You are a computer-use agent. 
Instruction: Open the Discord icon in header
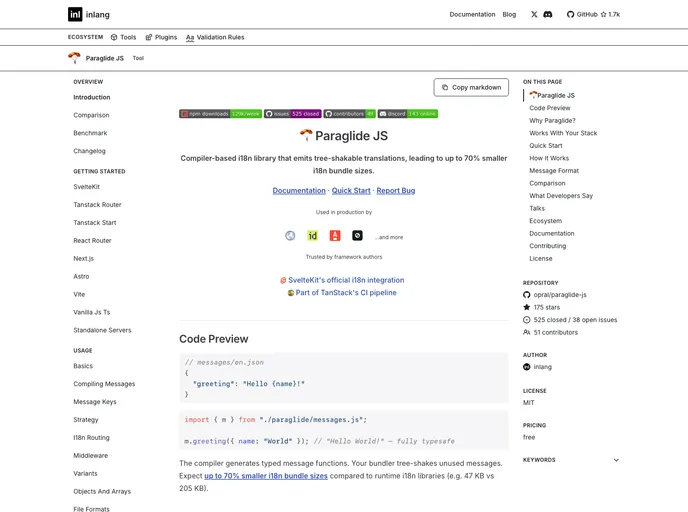548,15
